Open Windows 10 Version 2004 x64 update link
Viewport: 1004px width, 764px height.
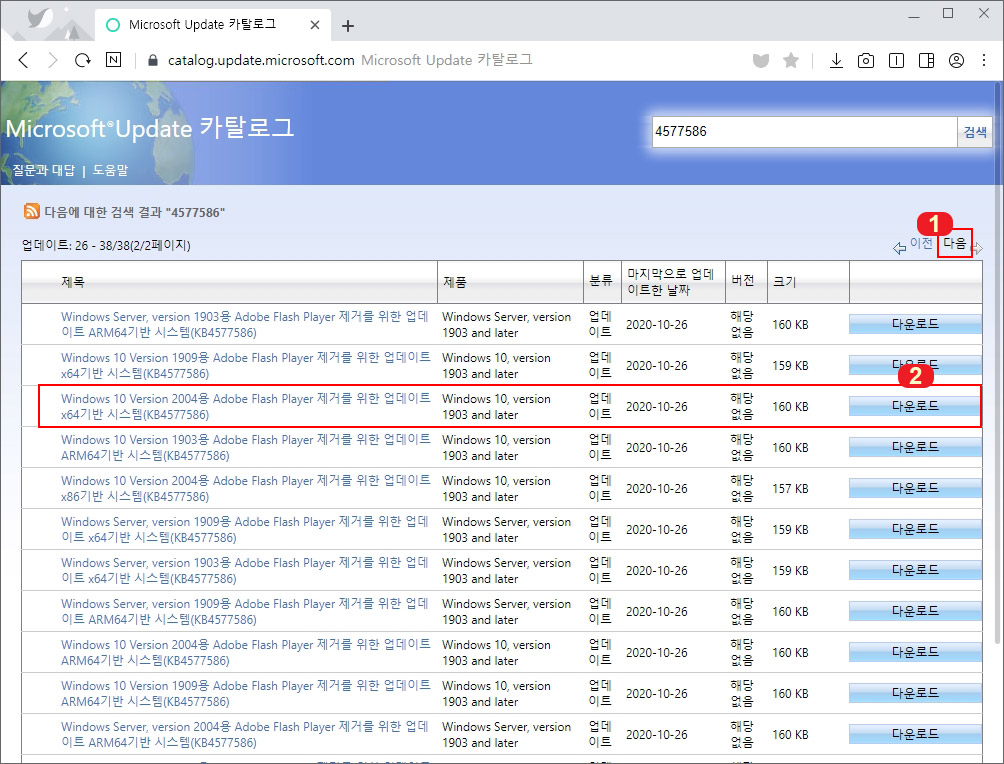pos(246,407)
